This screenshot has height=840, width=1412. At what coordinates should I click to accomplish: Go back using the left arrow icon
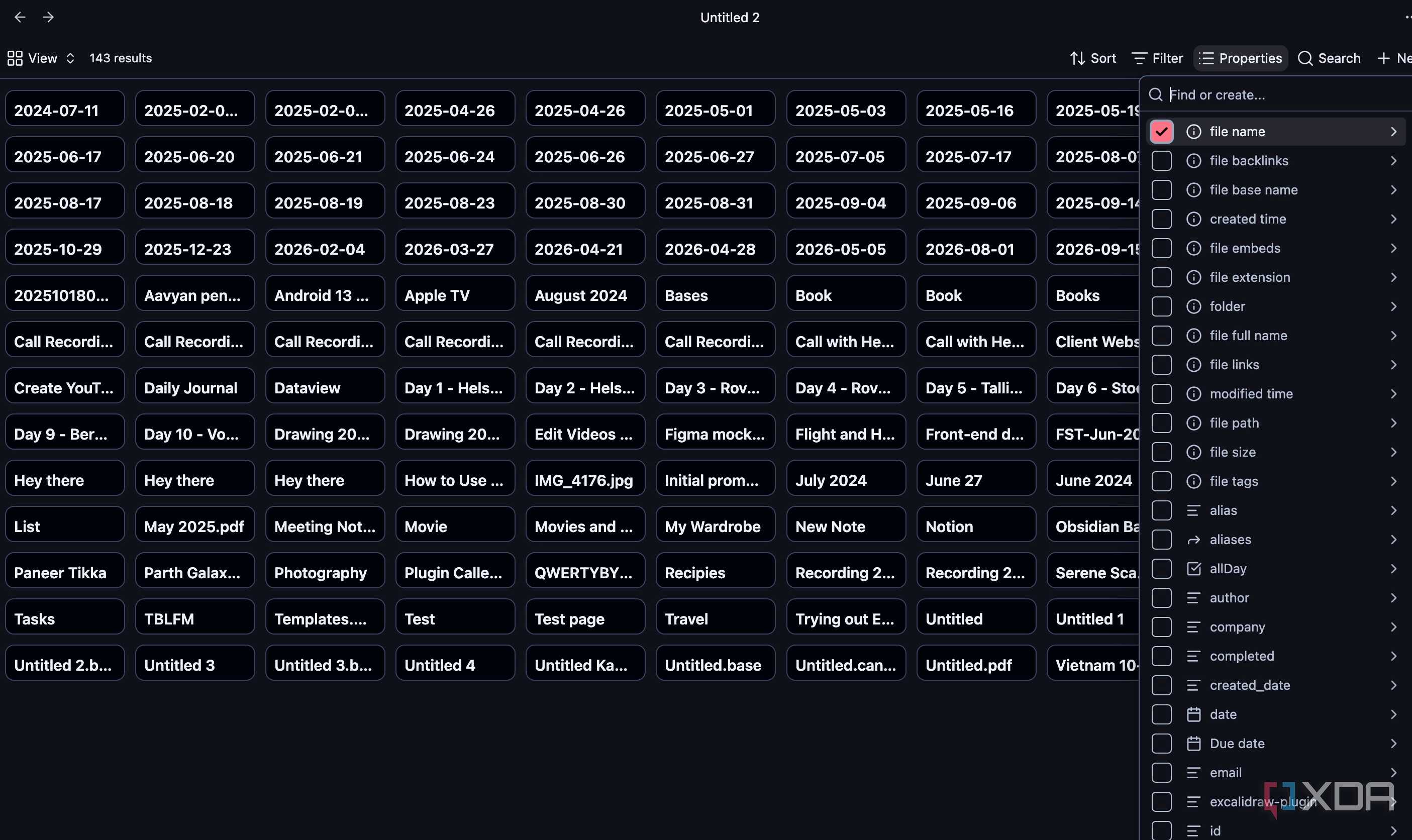click(x=20, y=17)
